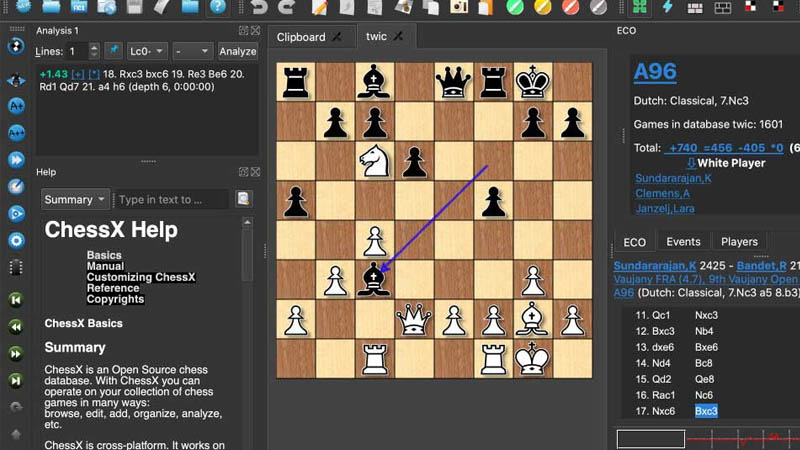
Task: Open the Bandet,R player link
Action: tap(761, 266)
